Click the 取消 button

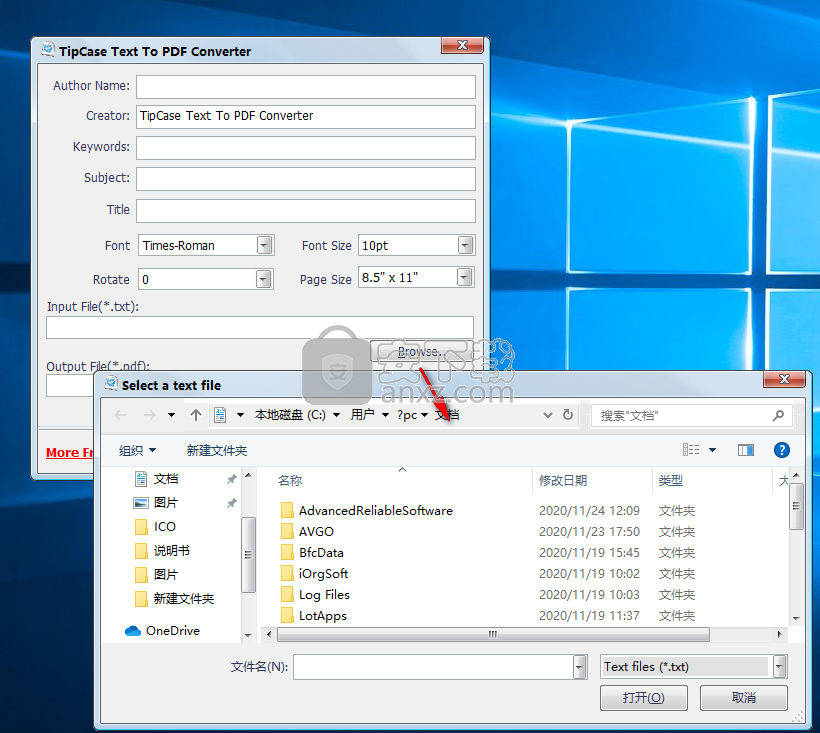pyautogui.click(x=743, y=697)
